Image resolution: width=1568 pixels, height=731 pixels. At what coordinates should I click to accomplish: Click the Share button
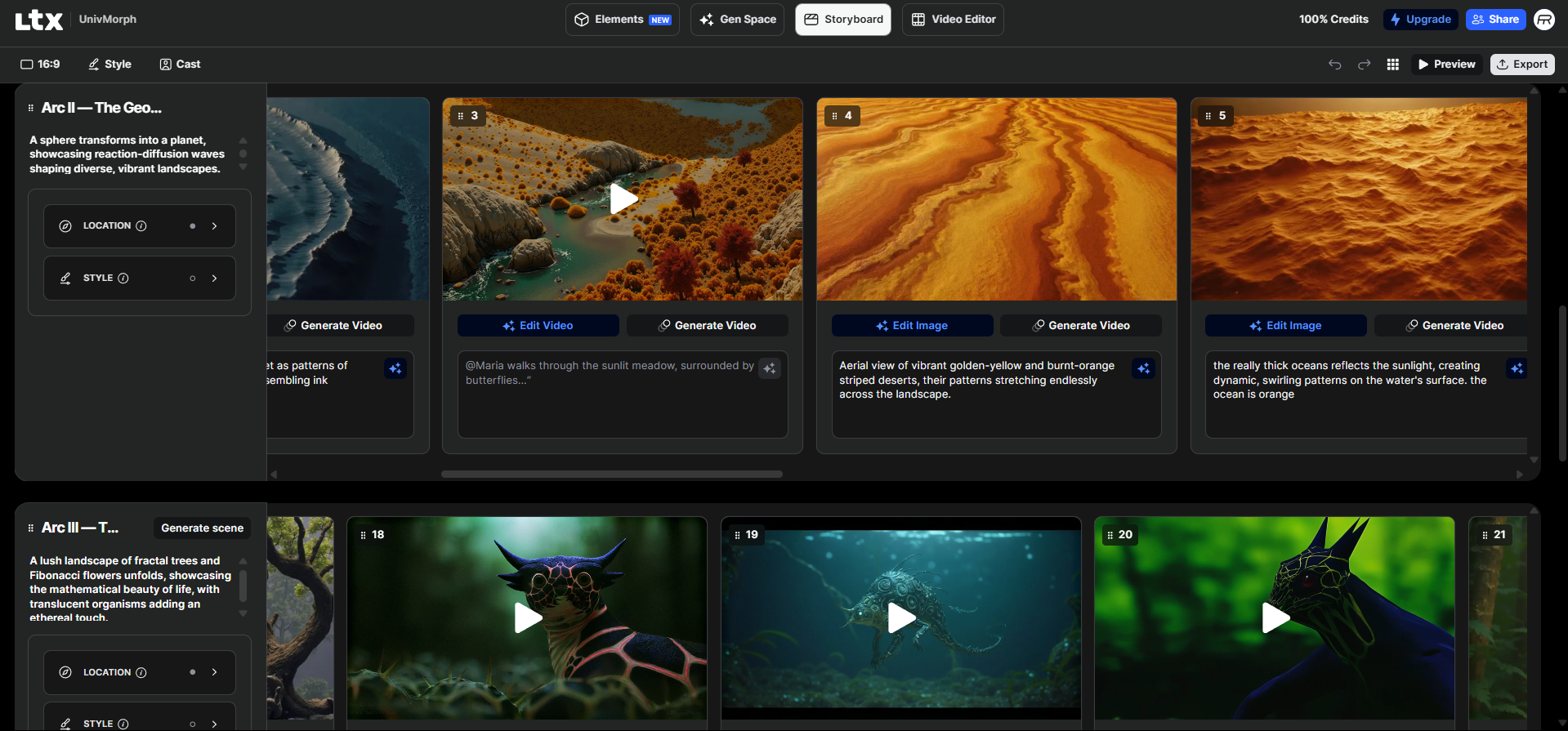(x=1495, y=20)
